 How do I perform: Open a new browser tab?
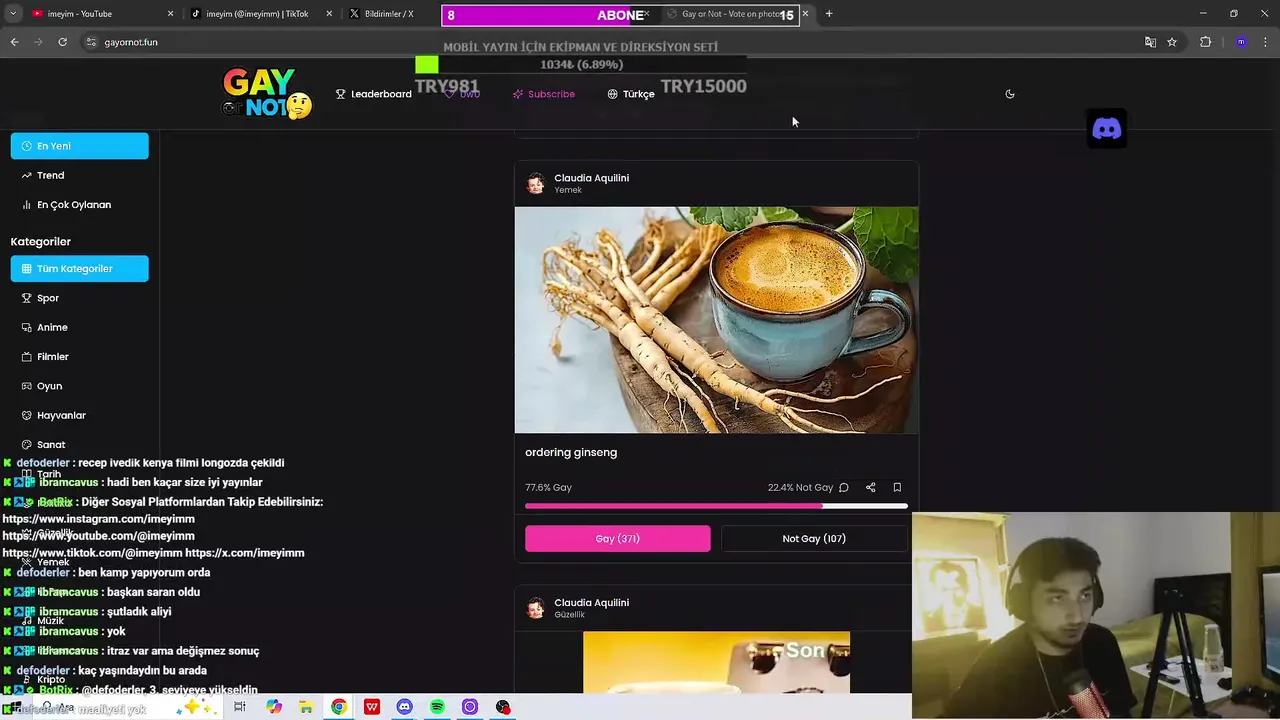click(829, 14)
